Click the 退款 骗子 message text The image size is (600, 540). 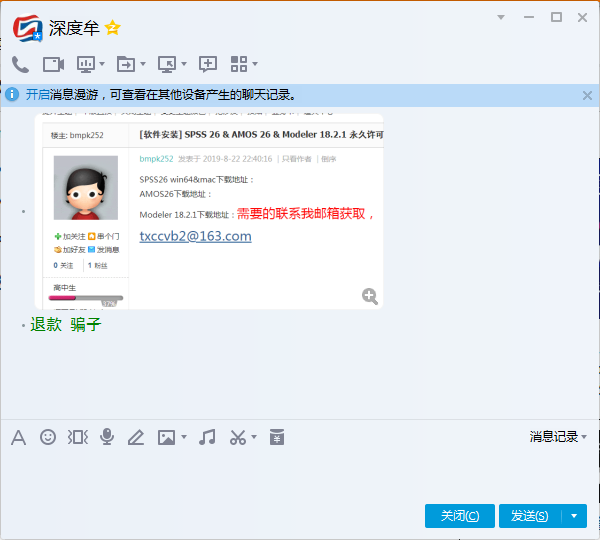(x=66, y=325)
